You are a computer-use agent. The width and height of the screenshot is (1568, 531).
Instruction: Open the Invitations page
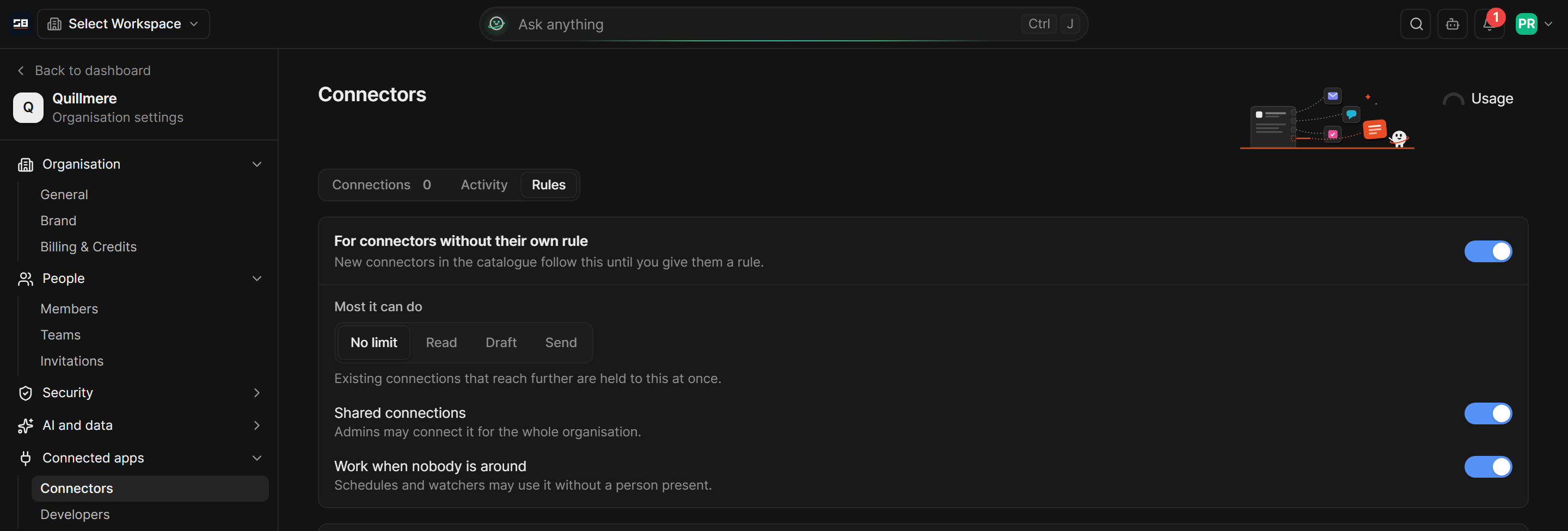pyautogui.click(x=72, y=361)
